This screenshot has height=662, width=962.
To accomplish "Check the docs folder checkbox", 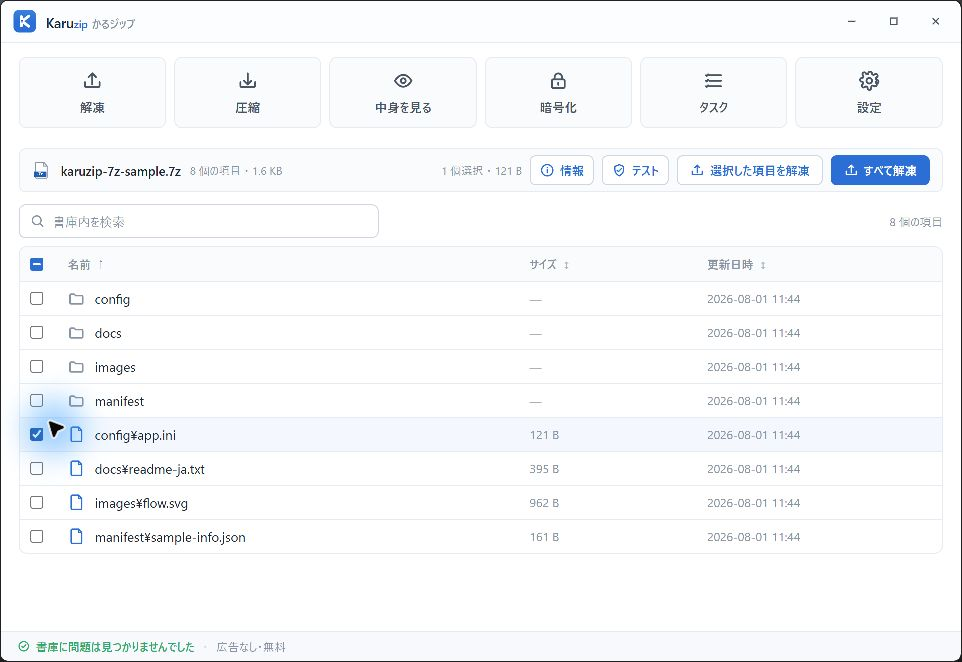I will pyautogui.click(x=36, y=332).
